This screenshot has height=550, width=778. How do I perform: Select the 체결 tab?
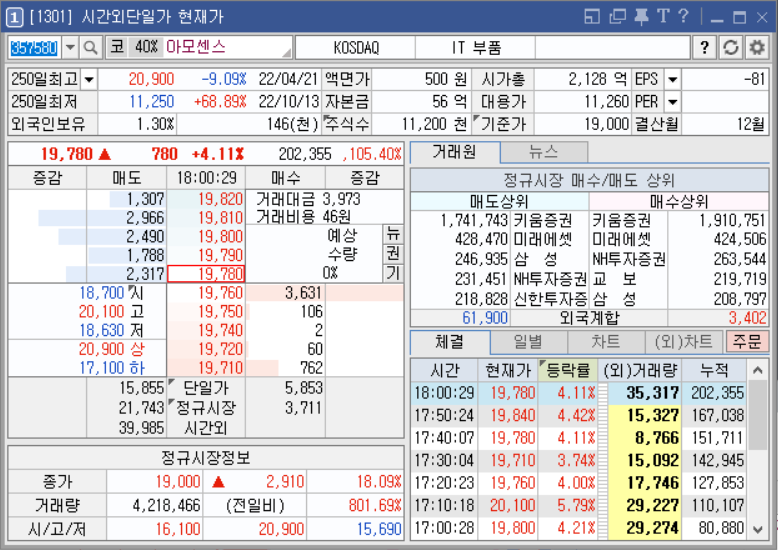pyautogui.click(x=450, y=342)
